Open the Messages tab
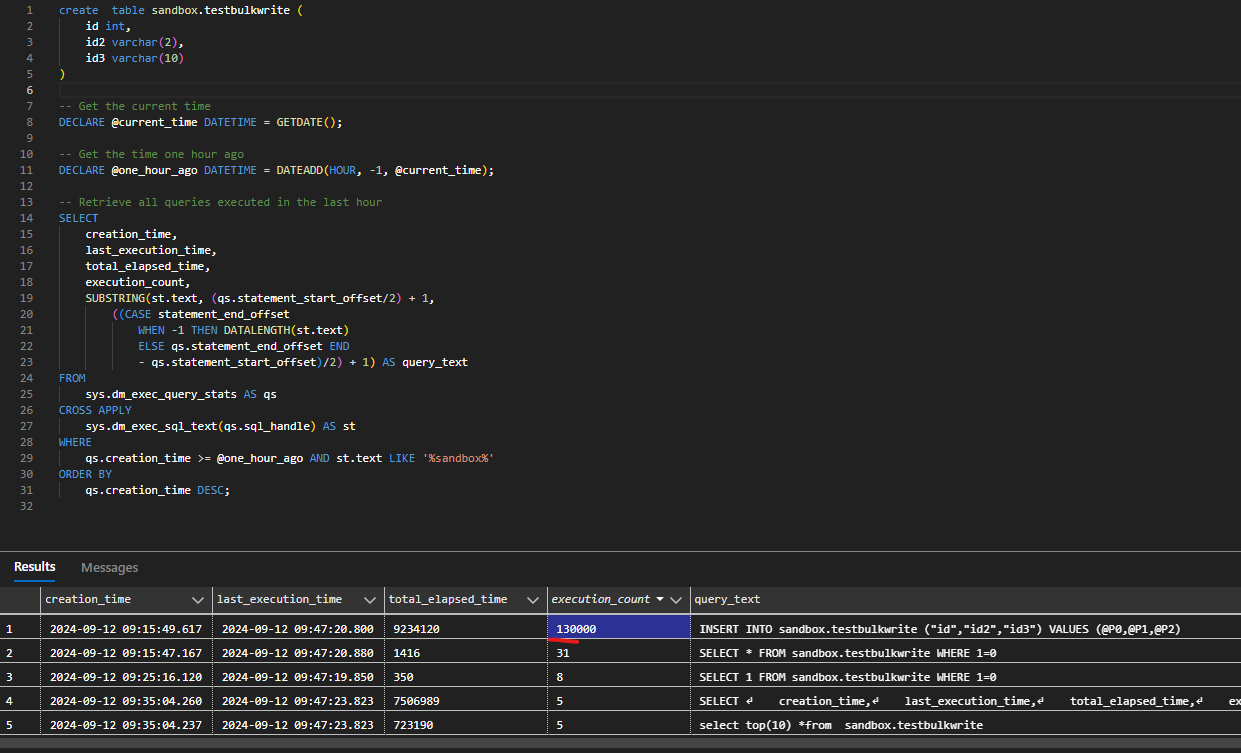This screenshot has width=1241, height=753. tap(109, 568)
